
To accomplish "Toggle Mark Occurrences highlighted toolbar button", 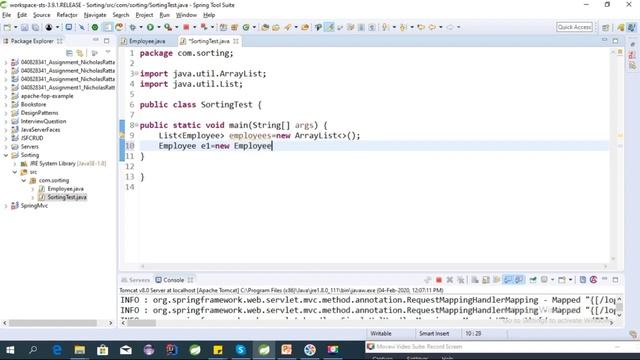I will point(329,27).
